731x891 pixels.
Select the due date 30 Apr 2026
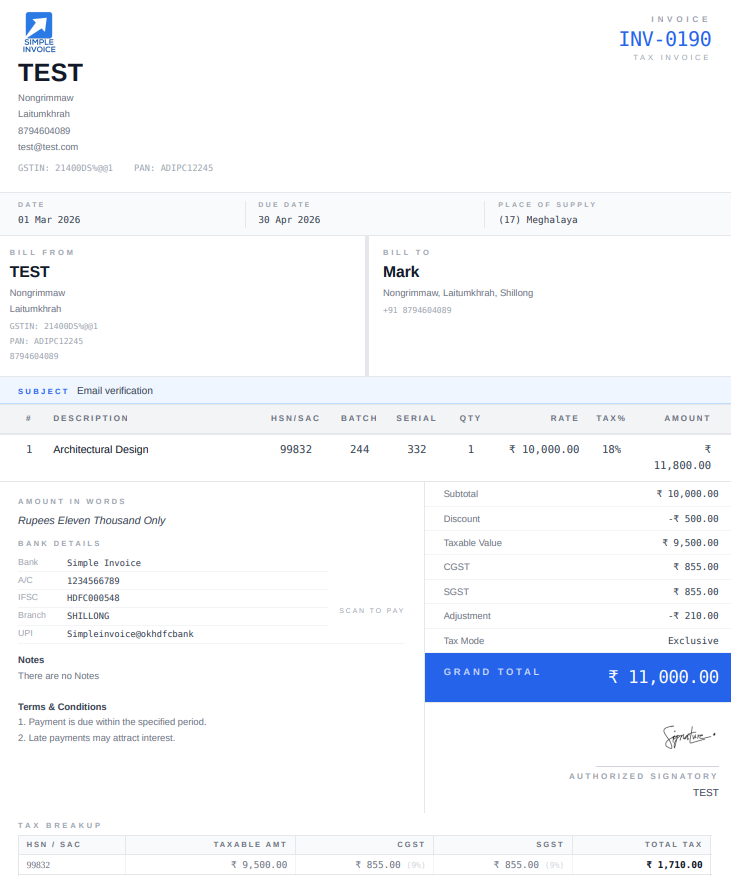[289, 220]
